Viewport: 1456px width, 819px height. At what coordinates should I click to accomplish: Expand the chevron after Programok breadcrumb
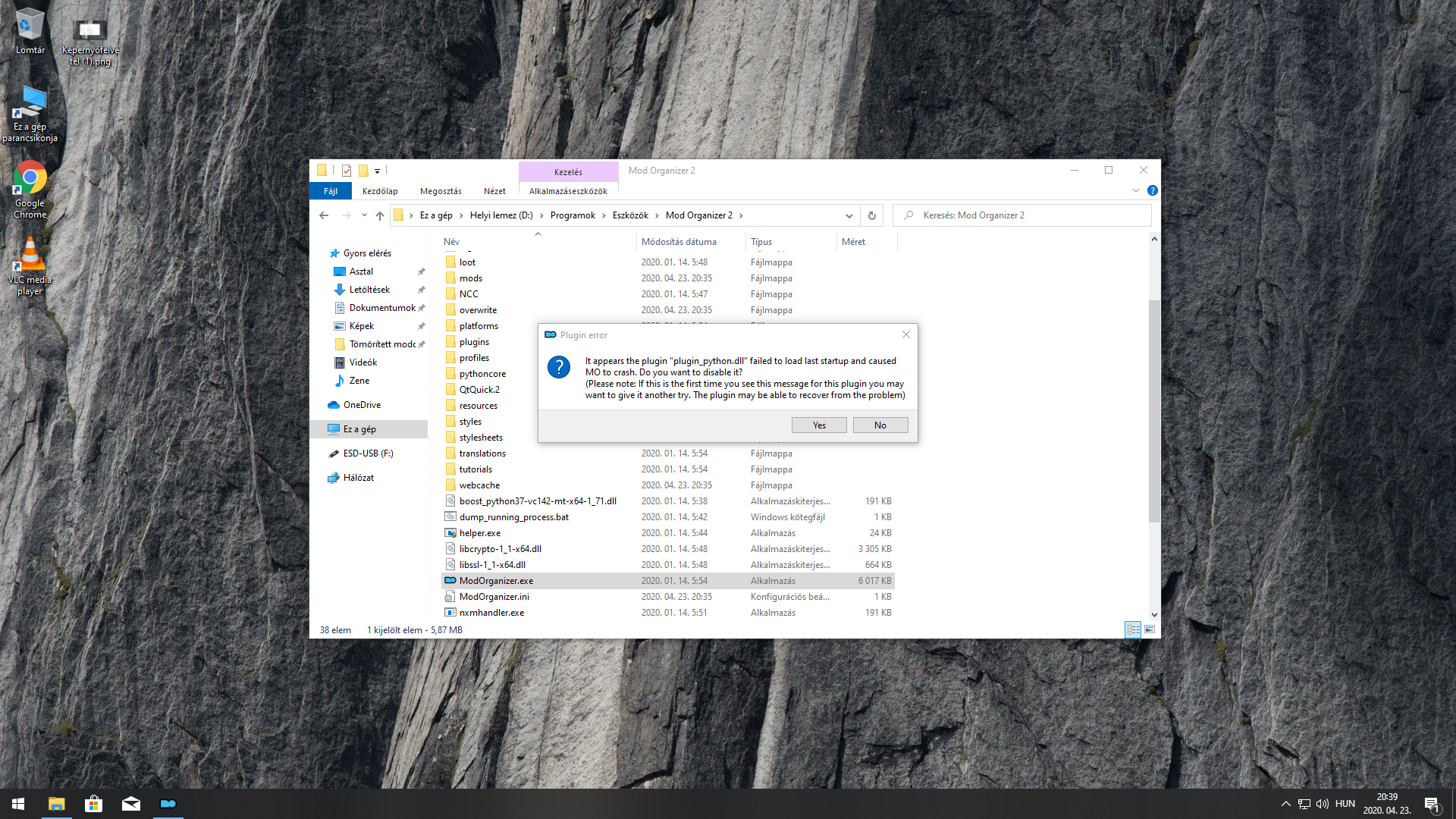(604, 215)
